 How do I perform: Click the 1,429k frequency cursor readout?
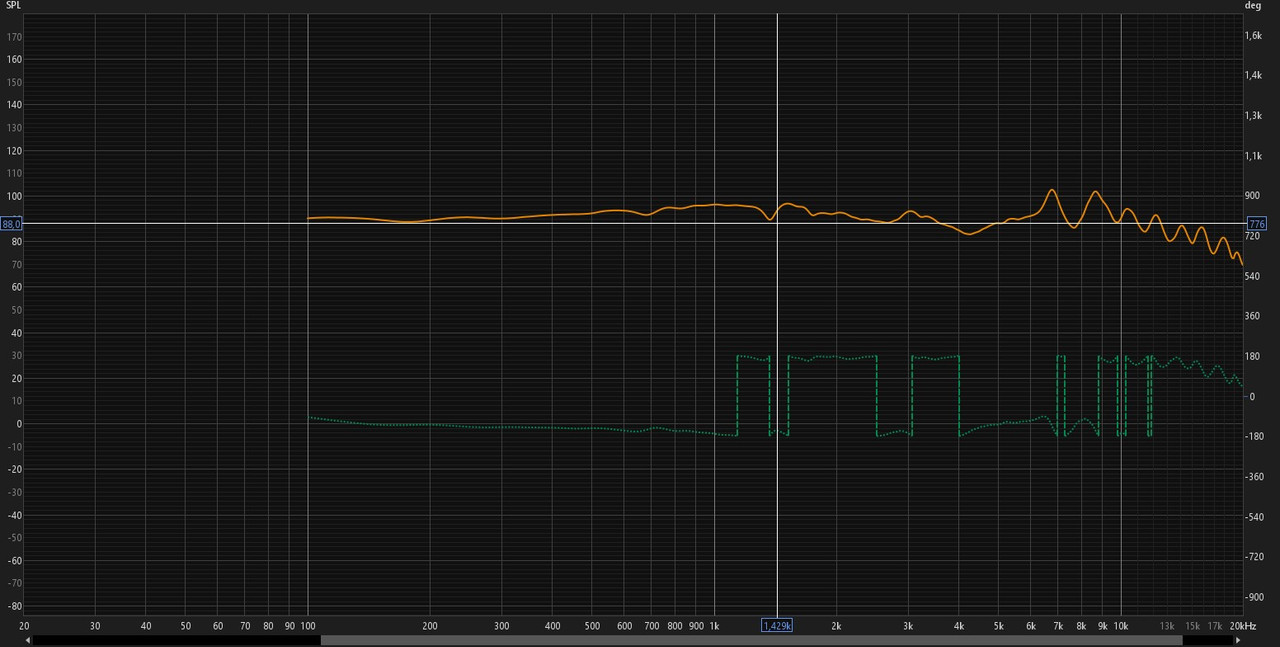(x=778, y=625)
